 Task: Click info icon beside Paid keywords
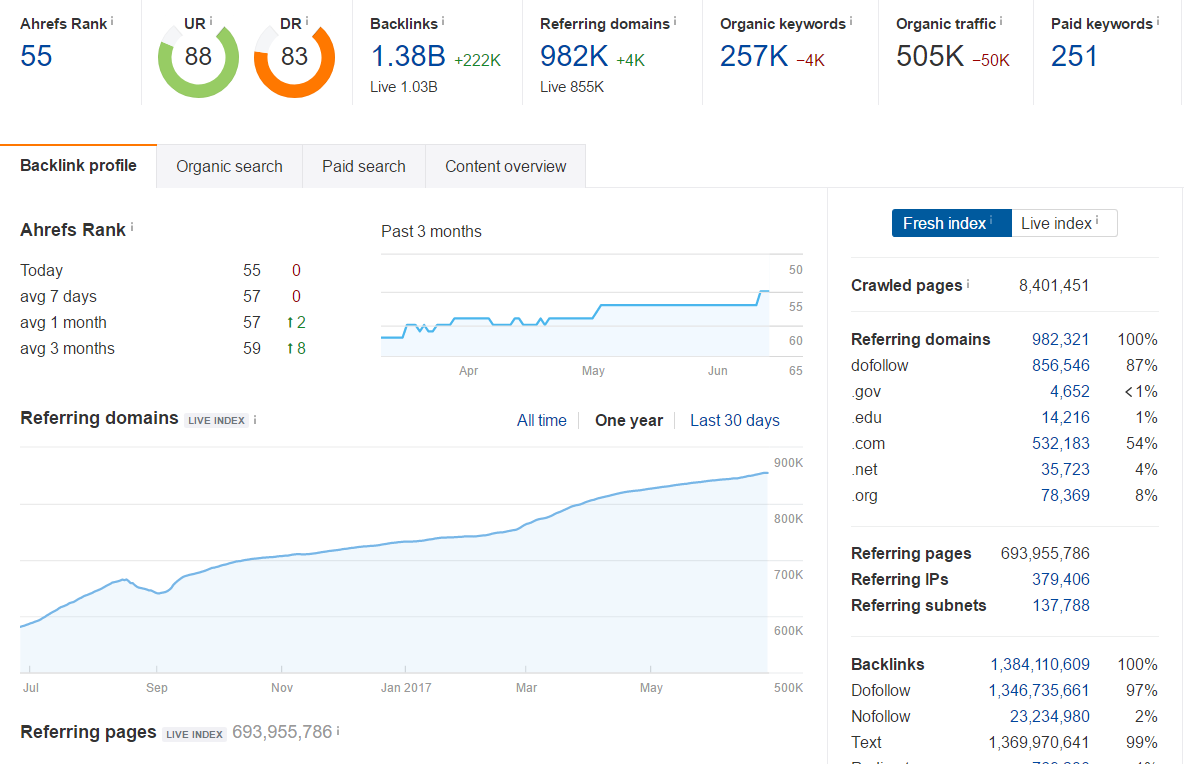click(1158, 21)
